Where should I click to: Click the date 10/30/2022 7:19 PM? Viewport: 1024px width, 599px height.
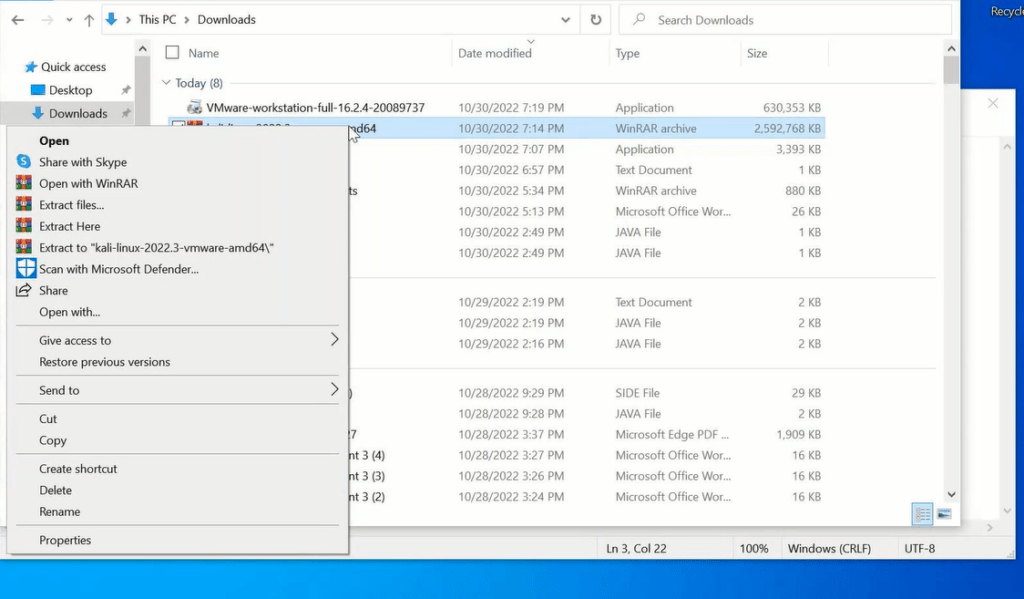511,108
